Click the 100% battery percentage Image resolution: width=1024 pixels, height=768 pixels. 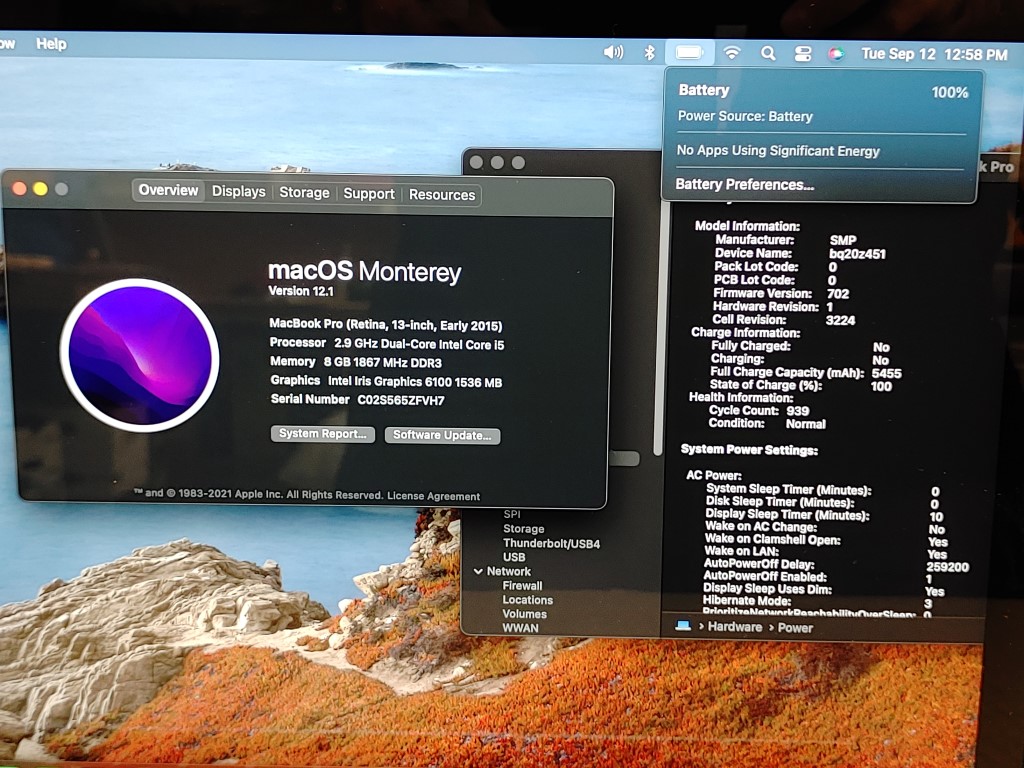tap(950, 93)
